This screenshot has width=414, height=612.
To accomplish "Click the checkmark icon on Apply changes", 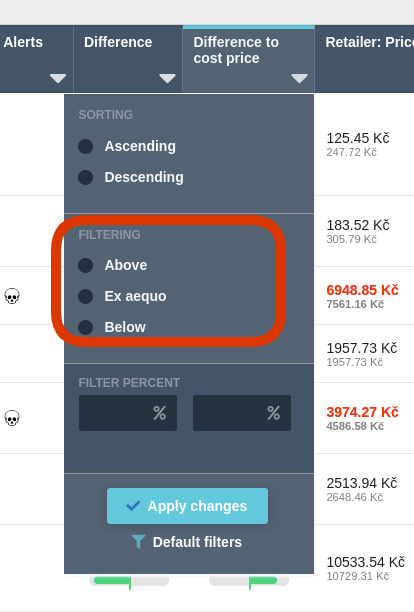I will coord(133,506).
